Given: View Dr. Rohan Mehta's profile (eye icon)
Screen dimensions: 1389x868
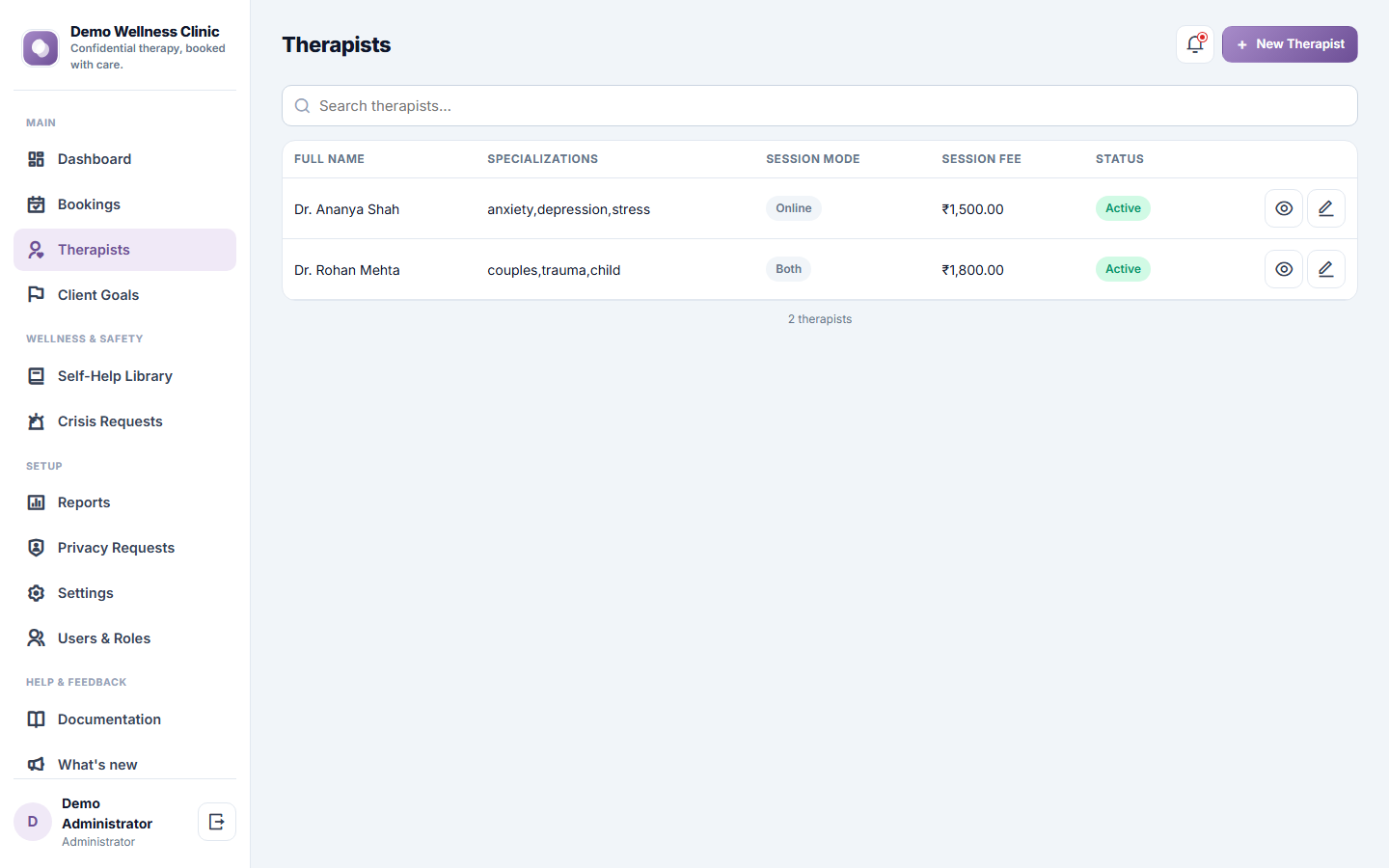Looking at the screenshot, I should tap(1284, 269).
